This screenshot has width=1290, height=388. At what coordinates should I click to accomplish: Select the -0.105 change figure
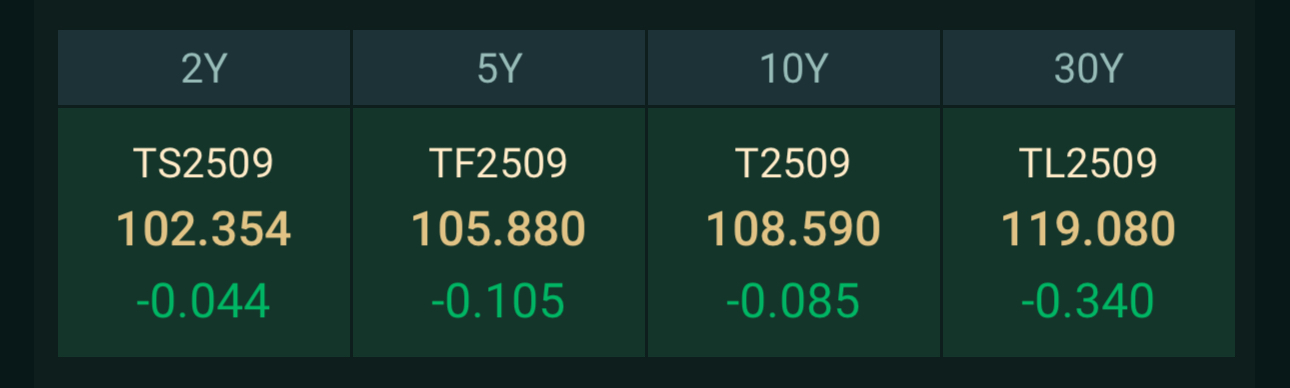tap(499, 301)
